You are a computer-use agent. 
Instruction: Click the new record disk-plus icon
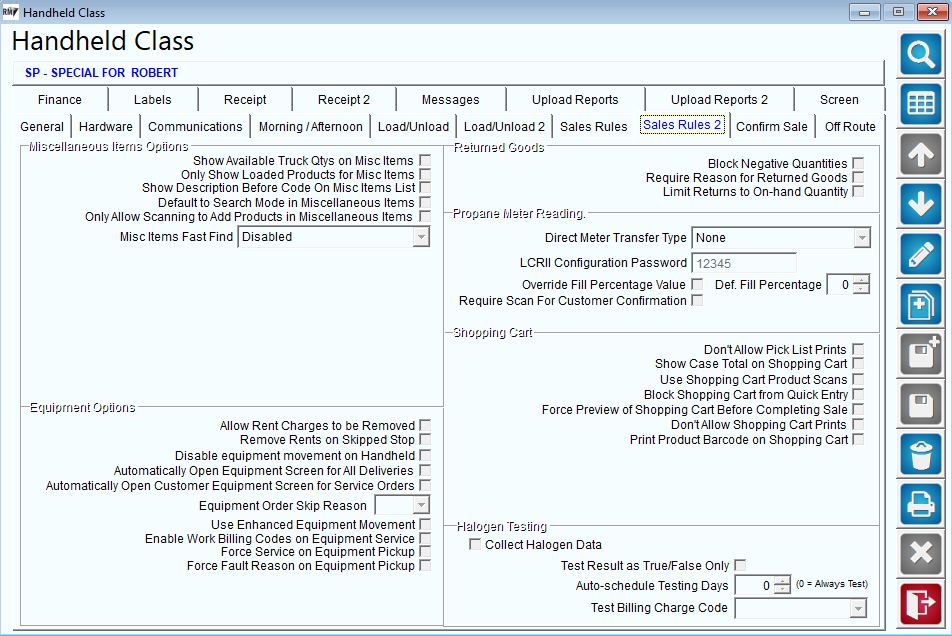click(x=920, y=354)
